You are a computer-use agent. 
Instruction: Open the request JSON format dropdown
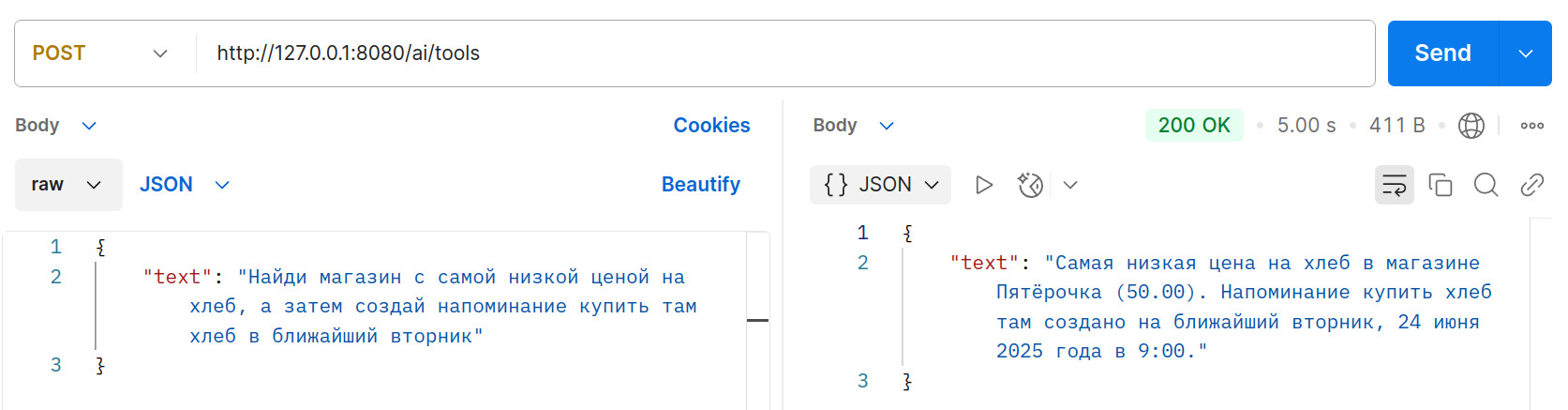tap(185, 185)
